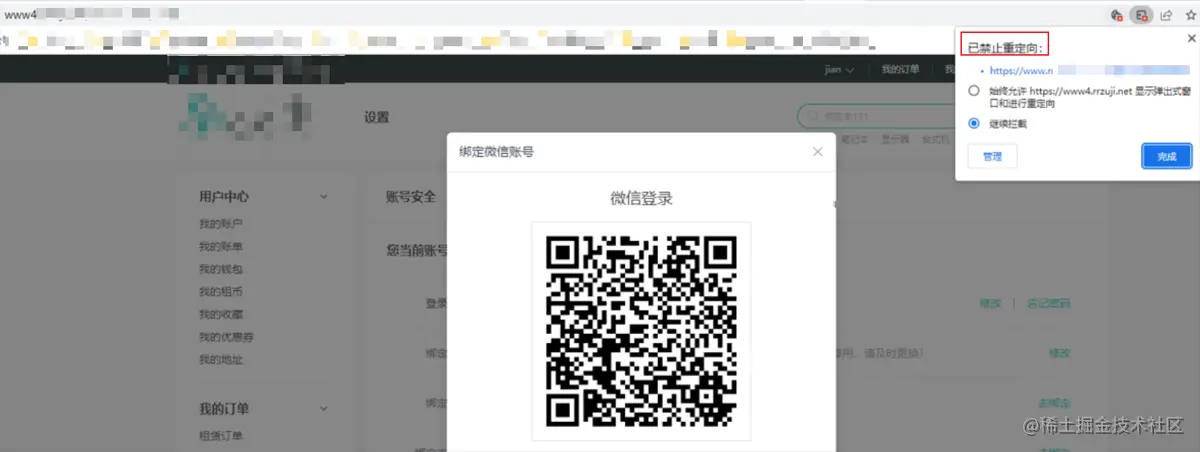The image size is (1200, 452).
Task: Open 我的账户 in the sidebar
Action: pos(221,223)
